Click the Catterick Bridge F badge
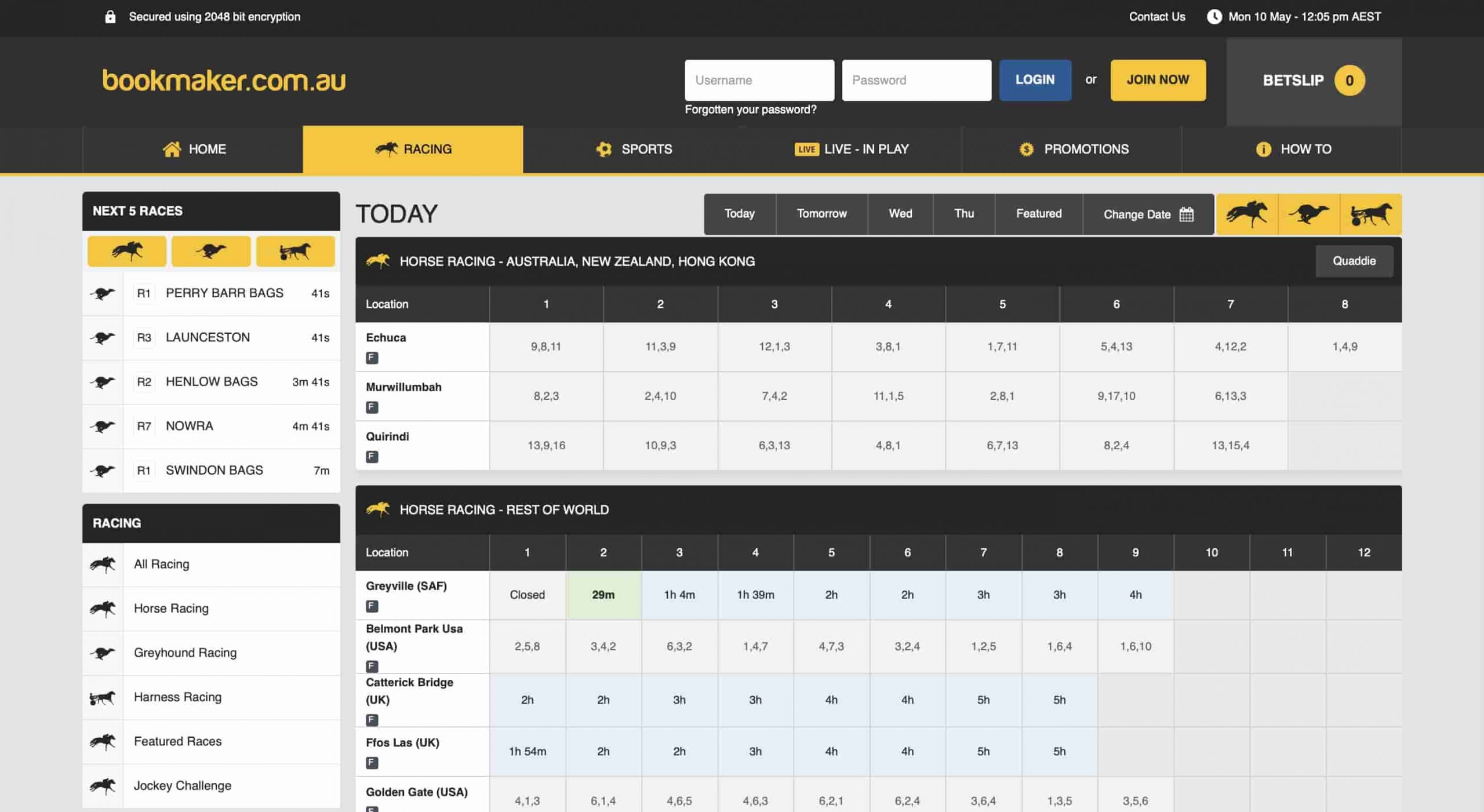The image size is (1484, 812). (372, 719)
